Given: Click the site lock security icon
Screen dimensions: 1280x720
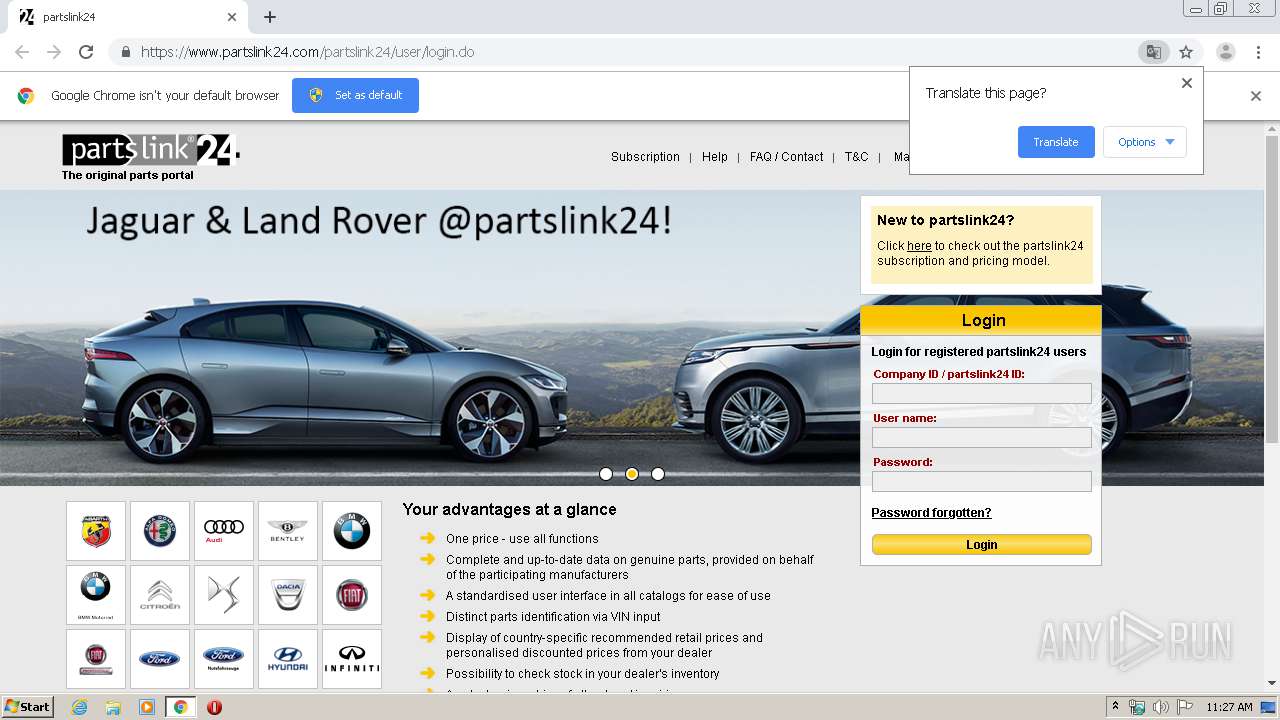Looking at the screenshot, I should [125, 52].
